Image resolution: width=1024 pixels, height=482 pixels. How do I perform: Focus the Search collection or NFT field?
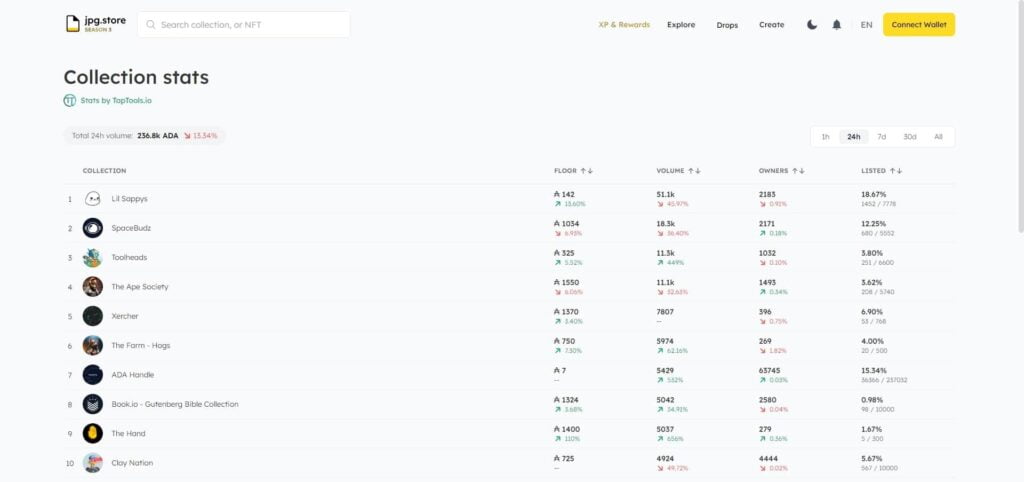(244, 25)
